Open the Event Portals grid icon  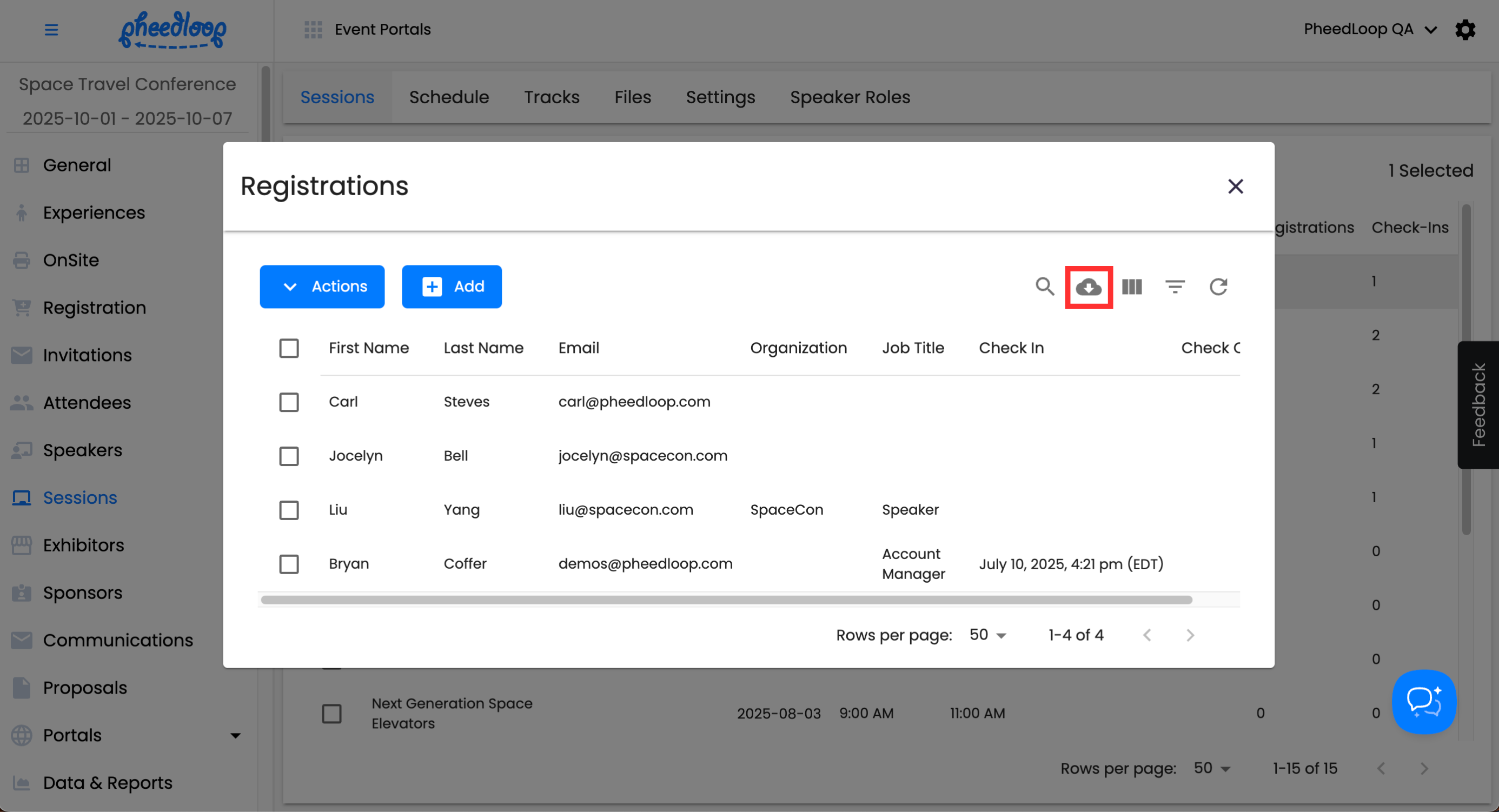point(313,29)
